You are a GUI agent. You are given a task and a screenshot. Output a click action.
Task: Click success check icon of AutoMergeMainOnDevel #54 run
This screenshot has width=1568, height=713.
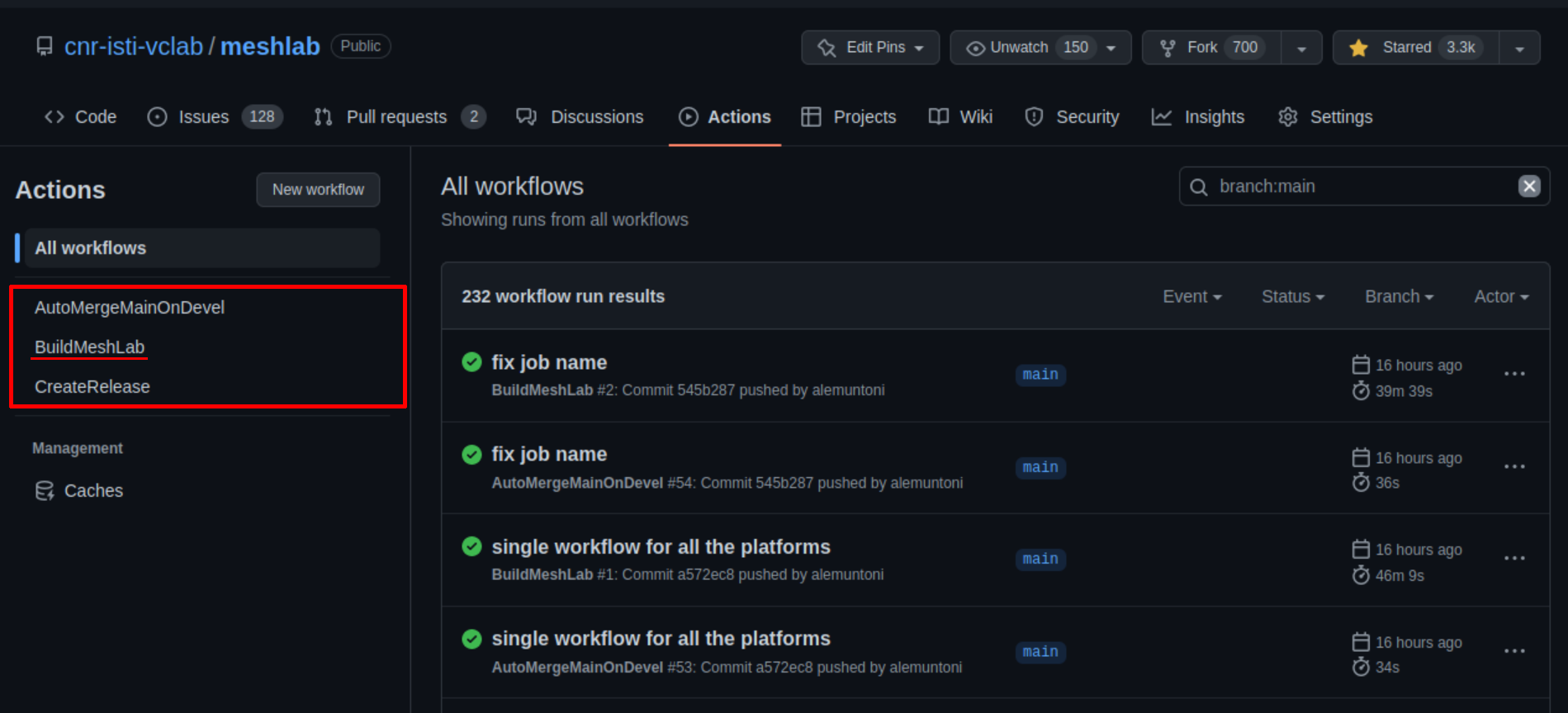click(x=471, y=455)
